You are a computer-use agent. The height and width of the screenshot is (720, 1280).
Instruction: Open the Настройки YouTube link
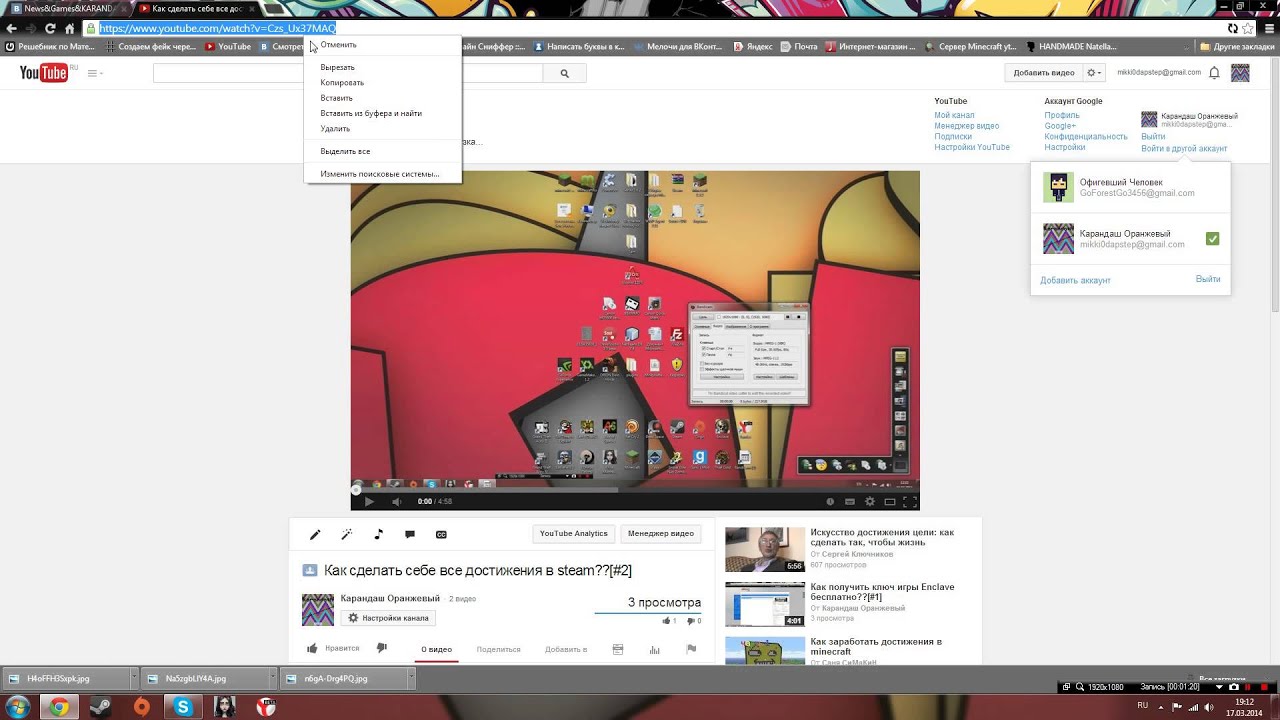972,147
